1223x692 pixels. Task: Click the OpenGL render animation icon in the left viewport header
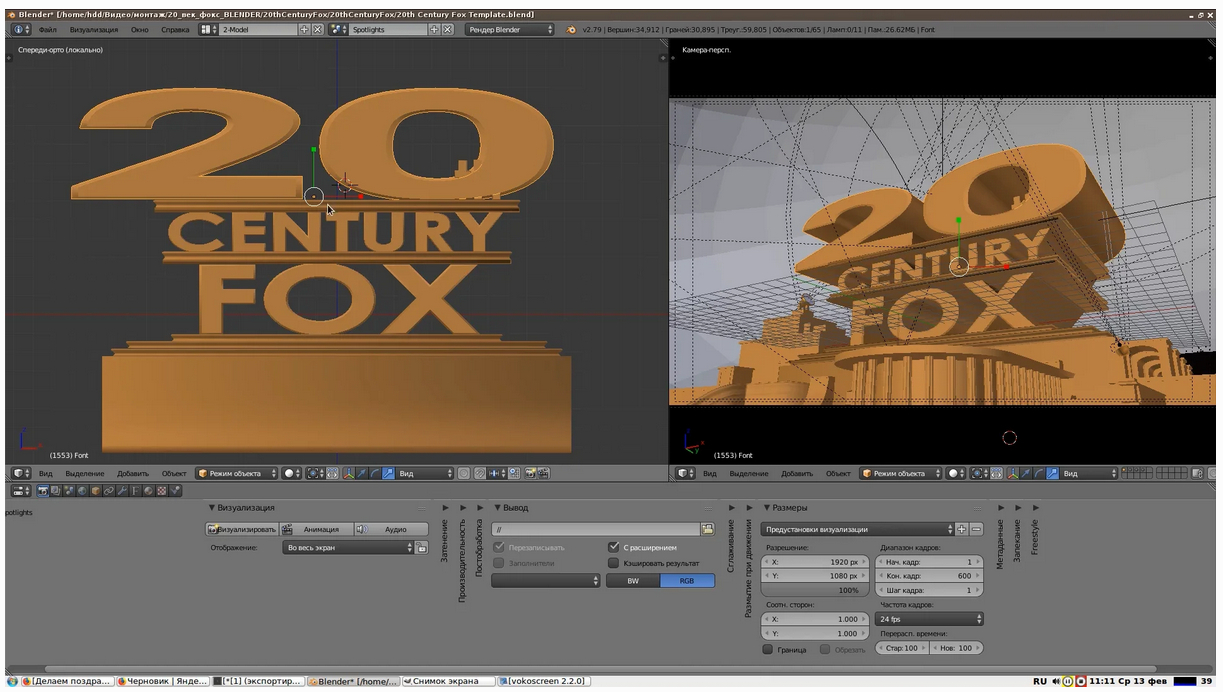[544, 473]
